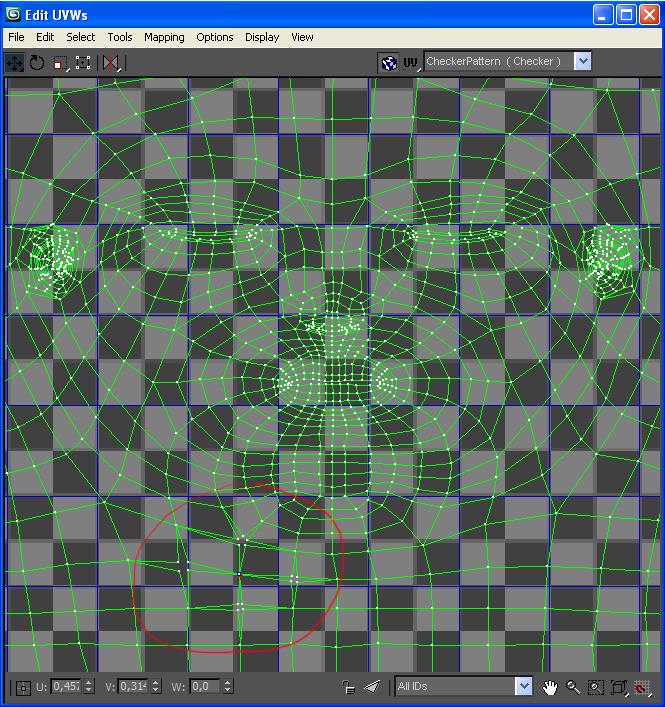Open the View menu
Image resolution: width=665 pixels, height=707 pixels.
click(x=302, y=37)
